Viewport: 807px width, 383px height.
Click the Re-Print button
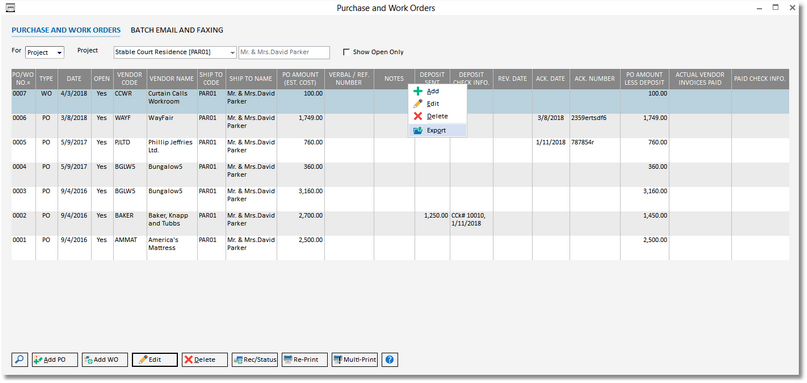pos(305,360)
